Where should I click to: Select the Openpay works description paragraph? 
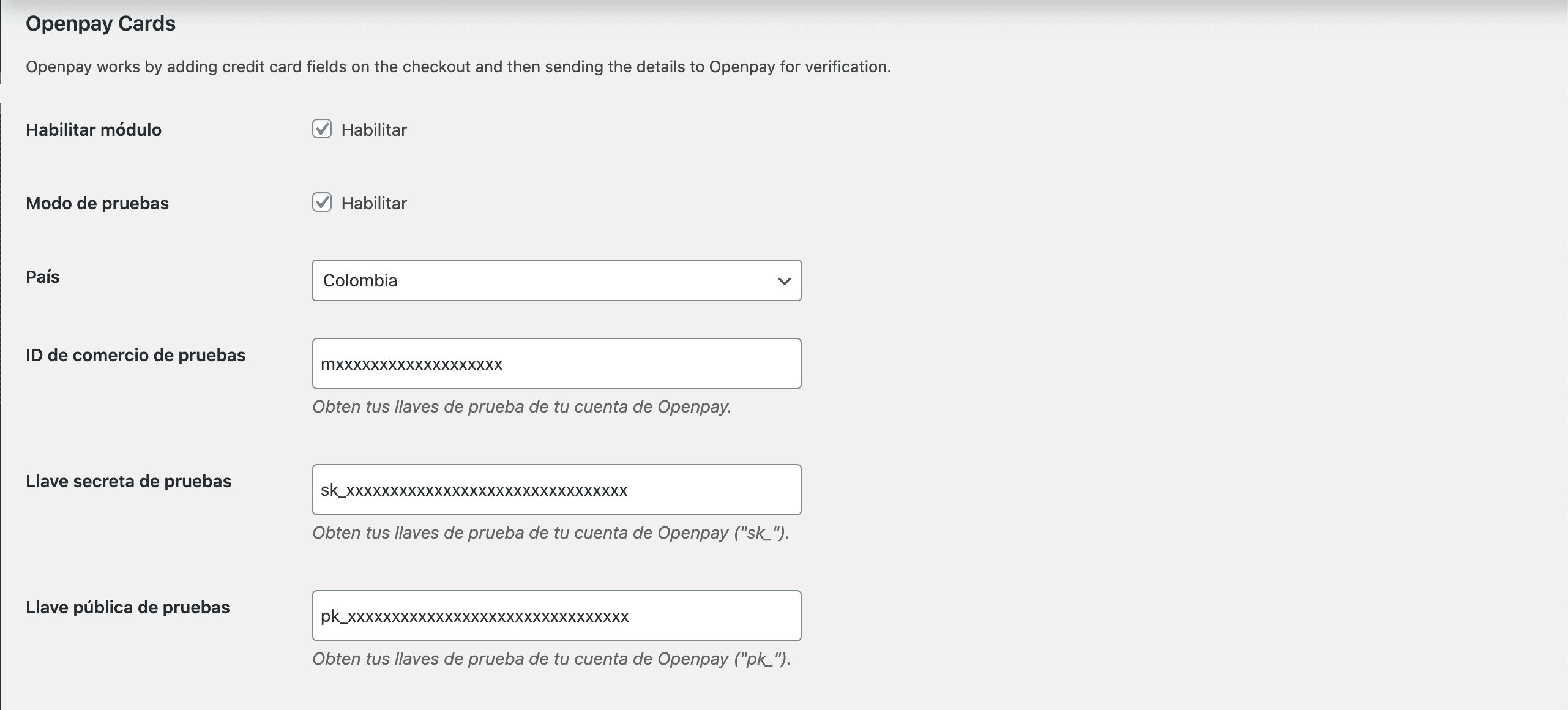click(458, 67)
